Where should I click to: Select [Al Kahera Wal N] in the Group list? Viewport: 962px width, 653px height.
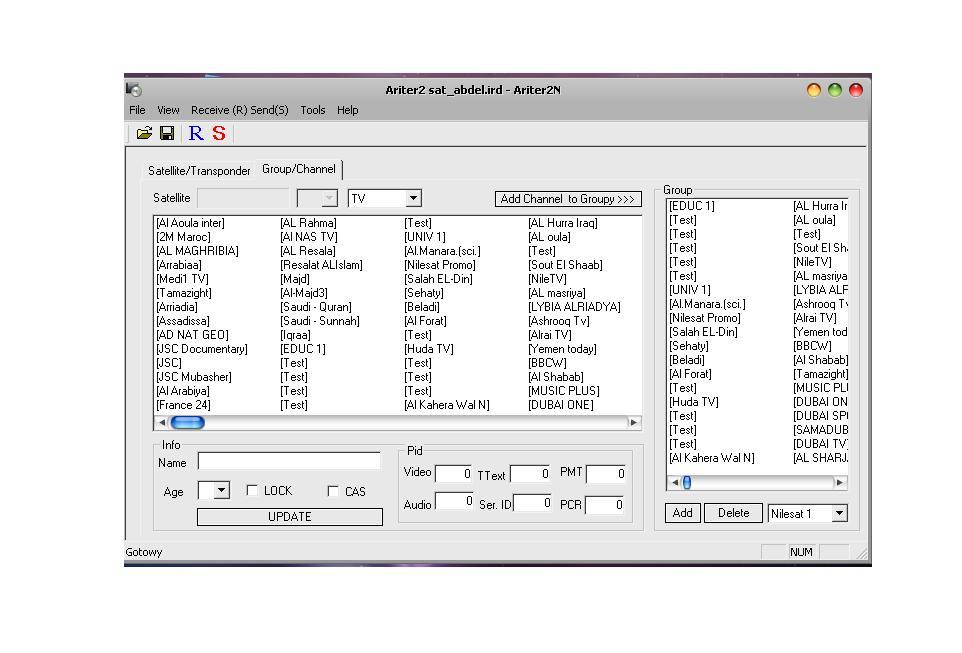point(712,458)
